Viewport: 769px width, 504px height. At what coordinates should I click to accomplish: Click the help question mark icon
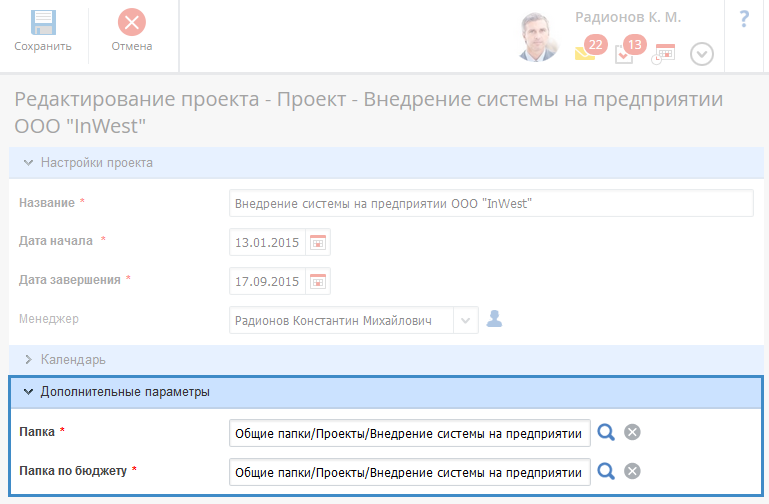pyautogui.click(x=744, y=20)
